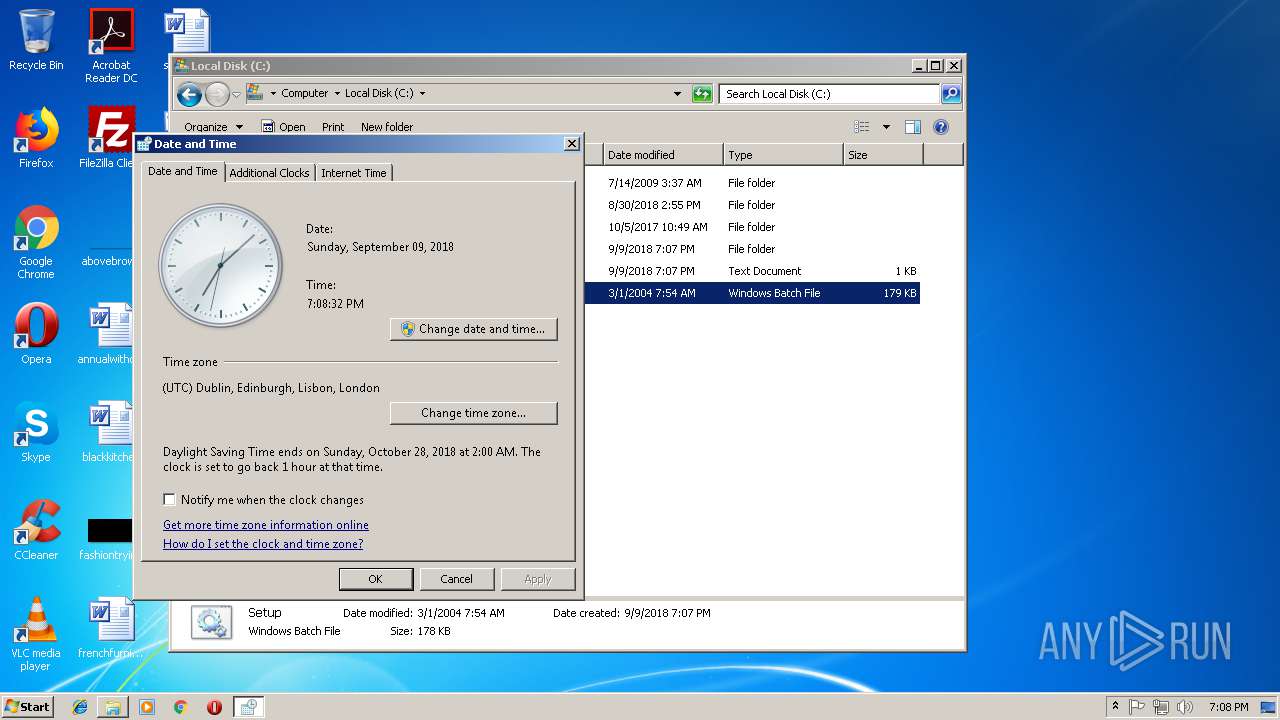Cancel the Date and Time dialog

point(456,579)
